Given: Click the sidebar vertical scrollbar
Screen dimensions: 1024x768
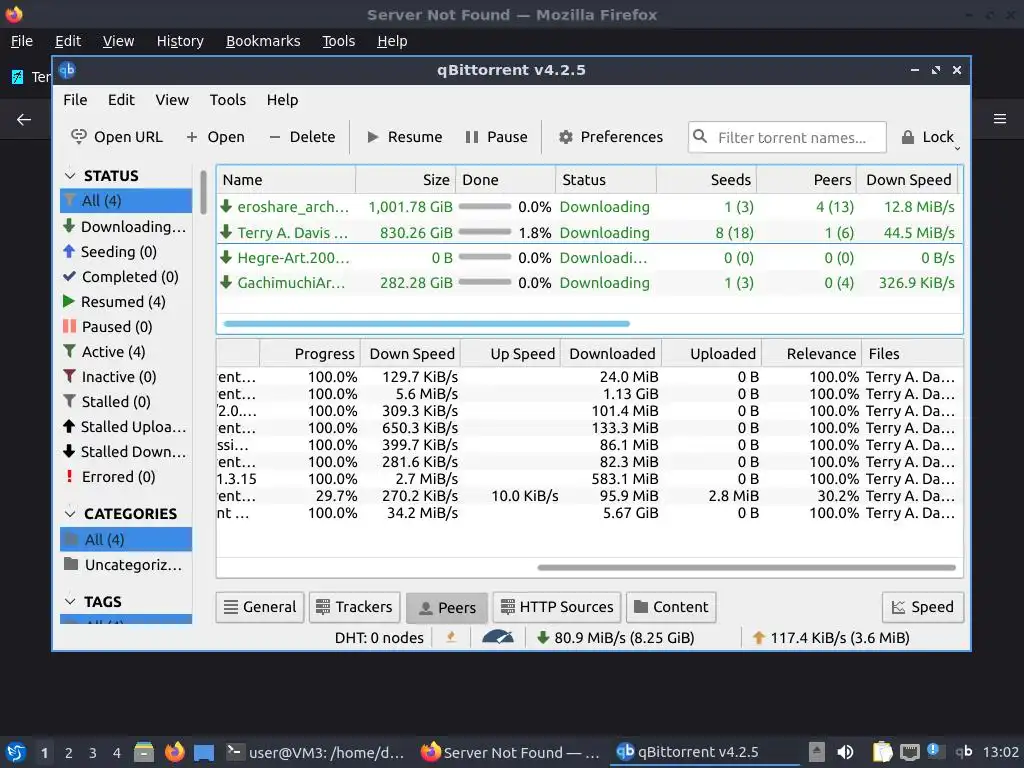Looking at the screenshot, I should click(x=203, y=193).
